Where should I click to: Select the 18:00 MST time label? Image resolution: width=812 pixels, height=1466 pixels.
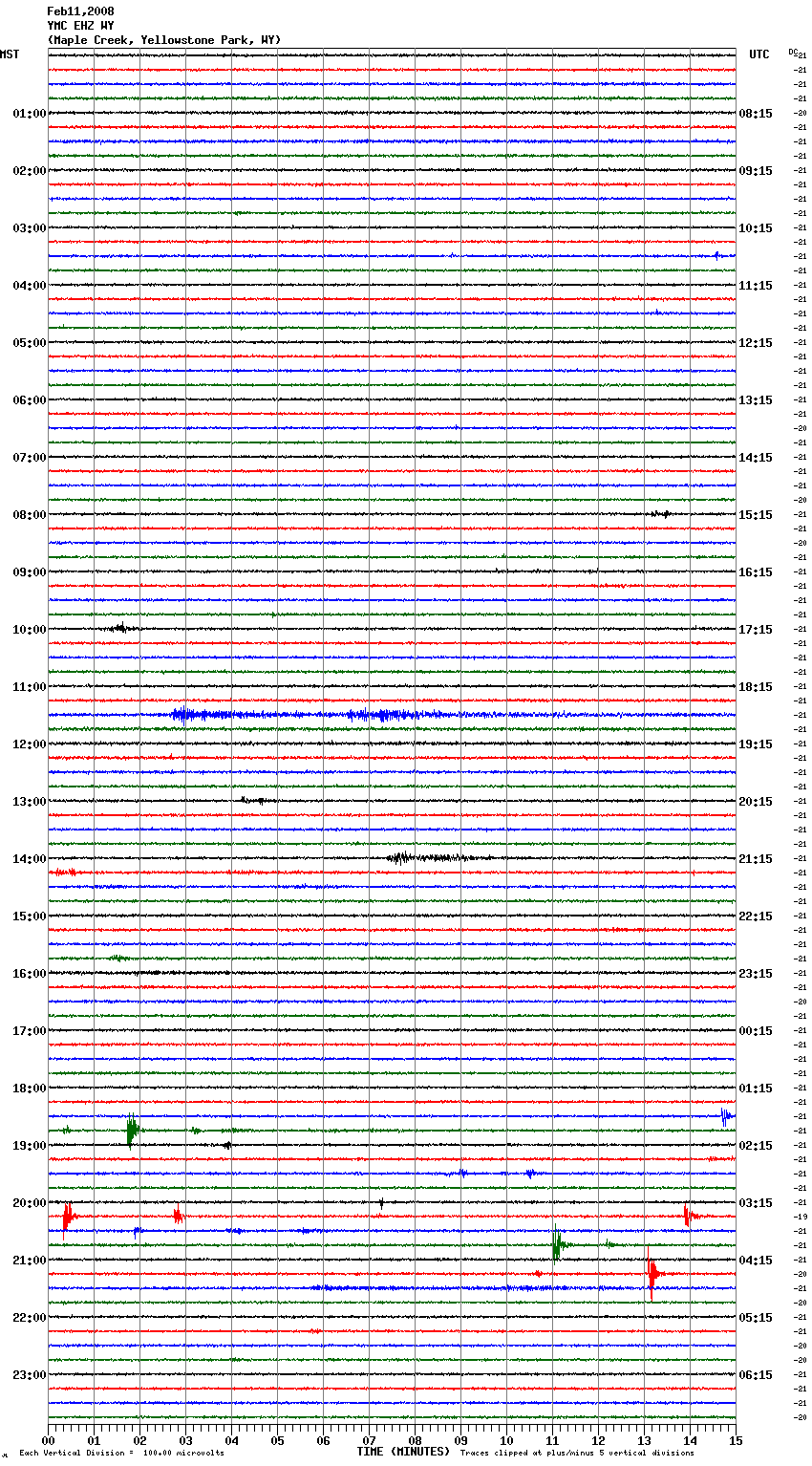[x=30, y=1089]
